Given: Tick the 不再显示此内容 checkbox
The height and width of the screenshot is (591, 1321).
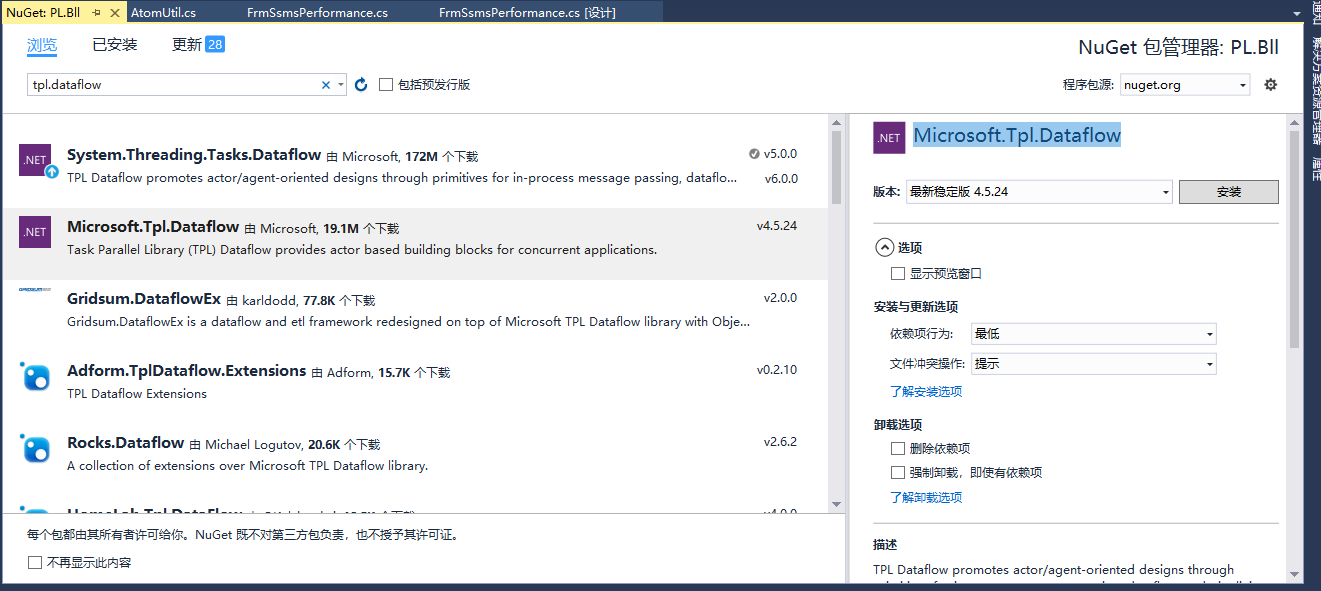Looking at the screenshot, I should (x=35, y=563).
